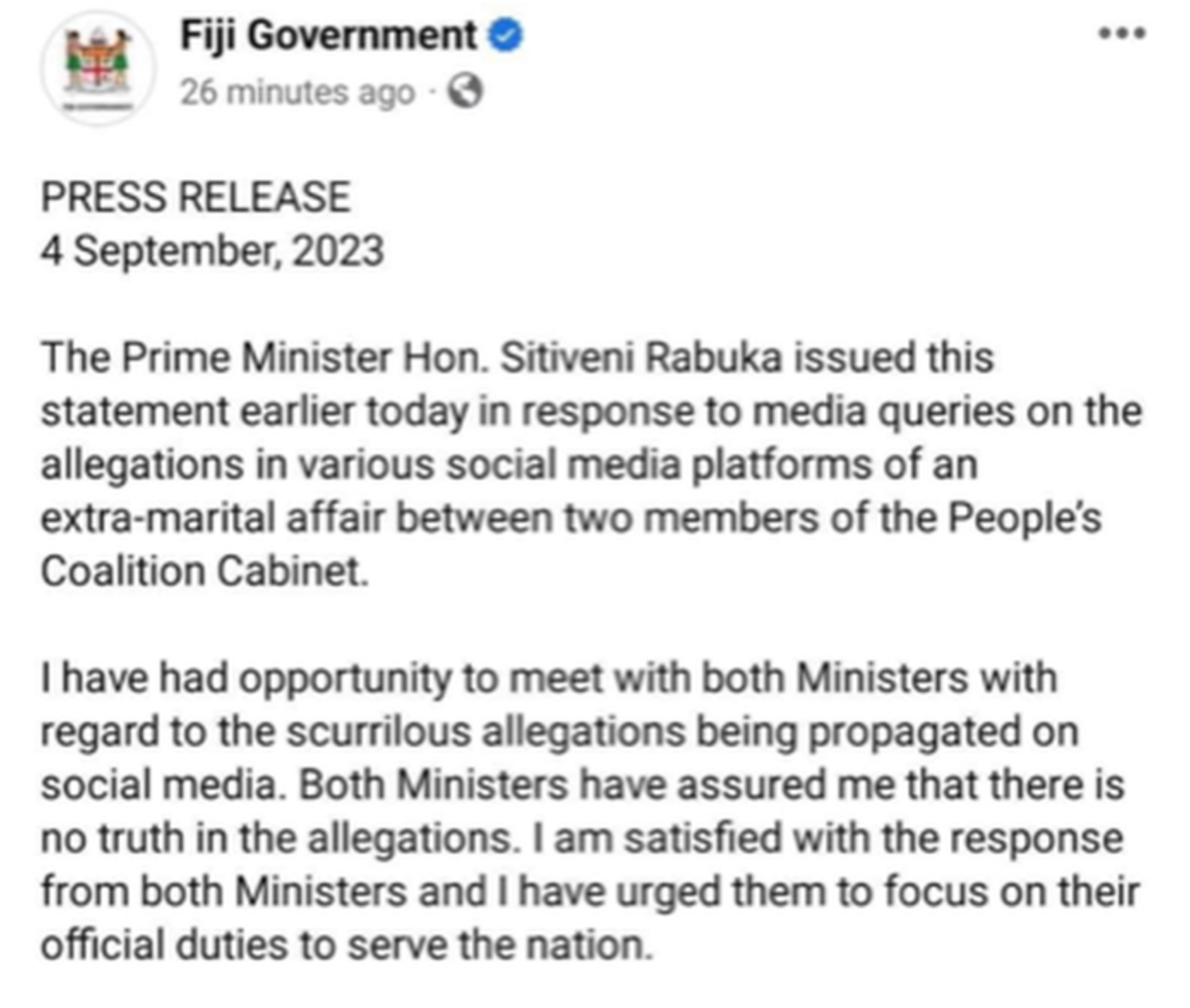This screenshot has width=1190, height=1008.
Task: Open the Fiji Government page name
Action: tap(328, 35)
